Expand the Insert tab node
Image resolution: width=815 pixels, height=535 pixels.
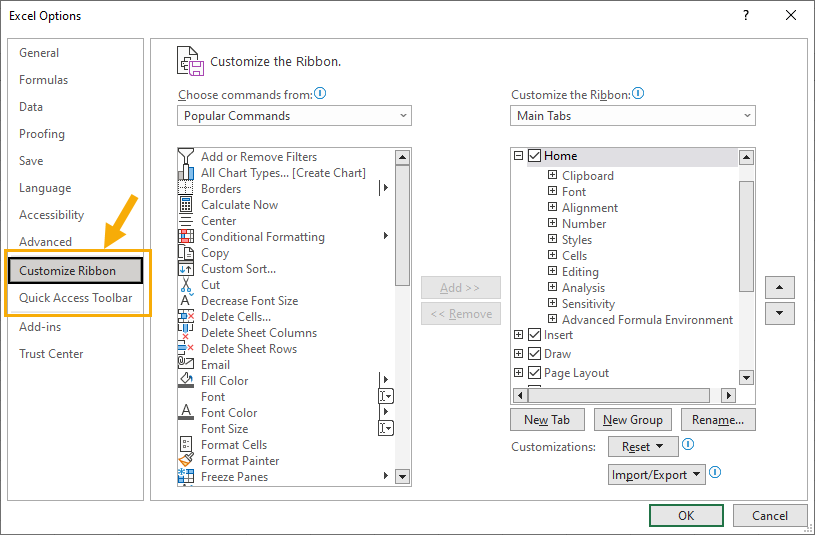pos(518,335)
